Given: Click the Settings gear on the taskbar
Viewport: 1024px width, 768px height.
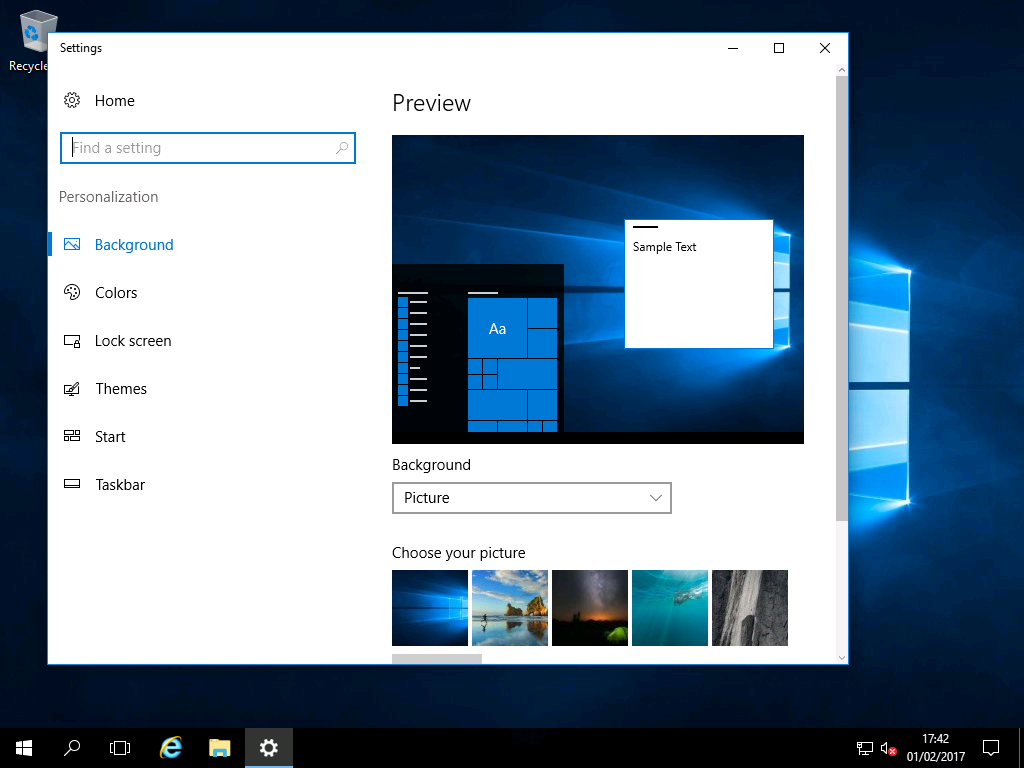Looking at the screenshot, I should point(269,748).
